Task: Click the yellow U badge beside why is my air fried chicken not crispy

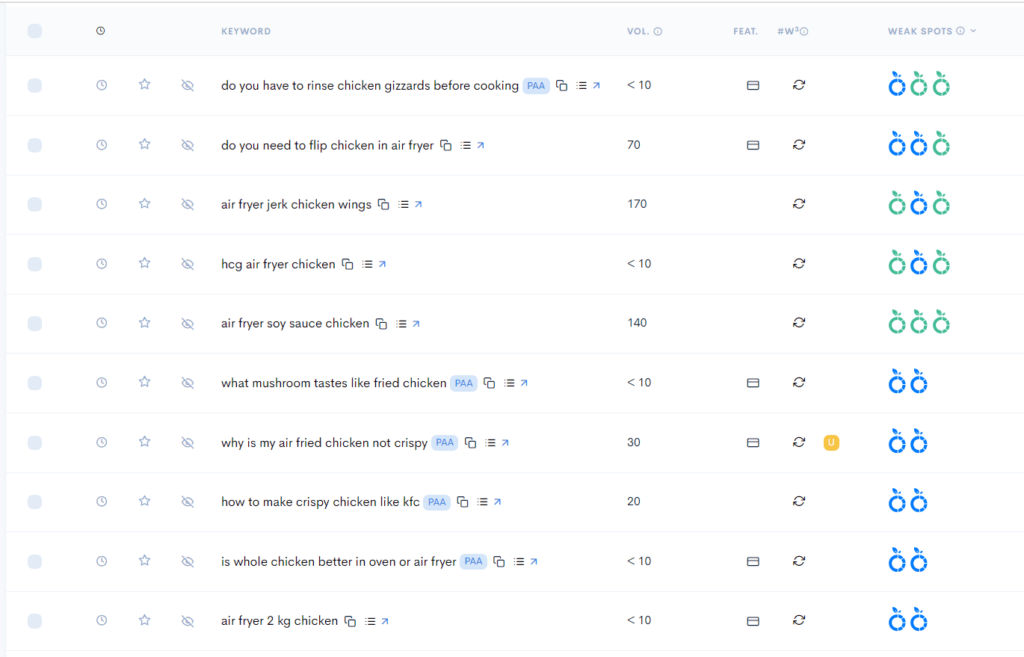Action: click(831, 442)
